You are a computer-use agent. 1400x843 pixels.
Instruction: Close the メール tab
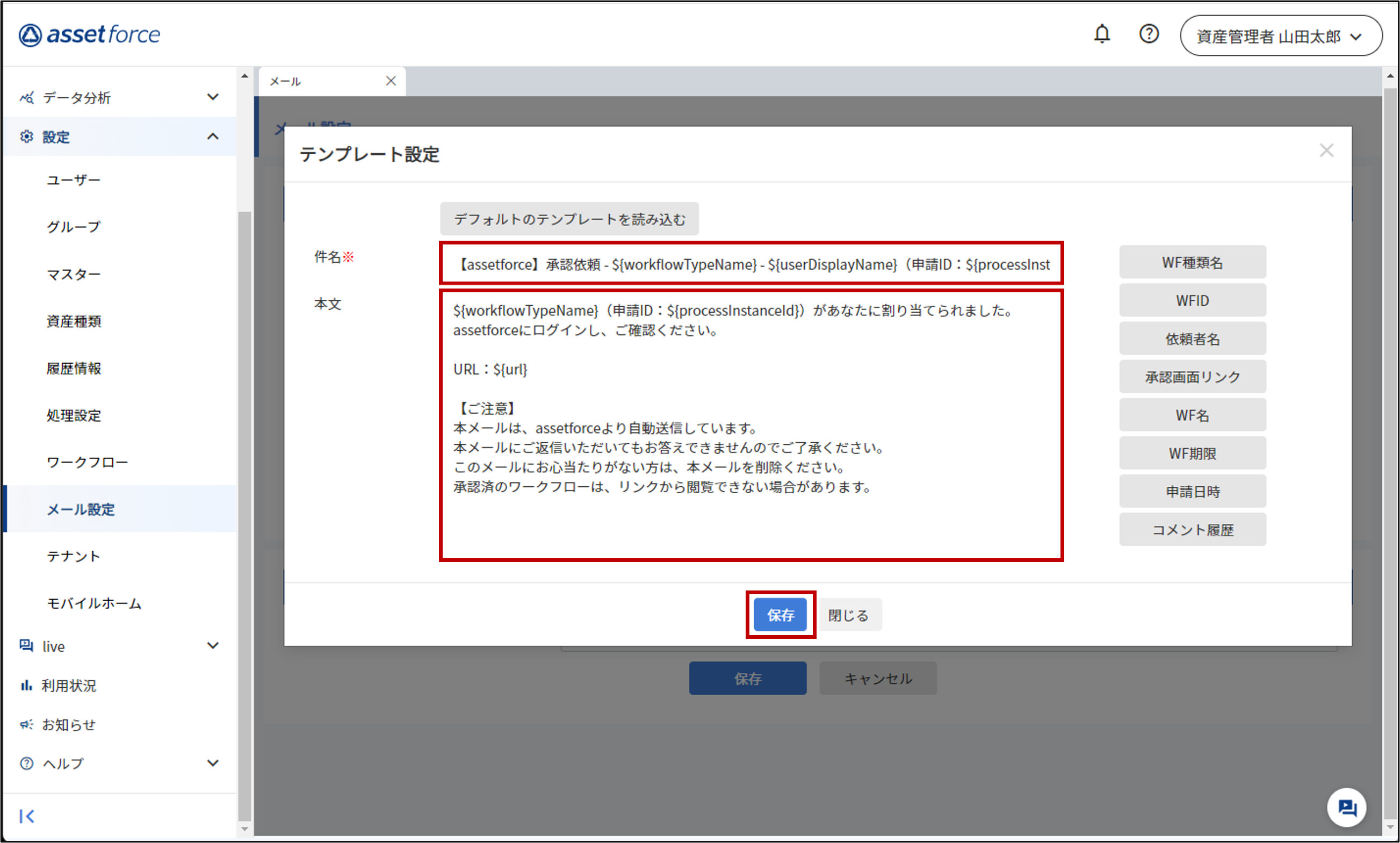click(x=391, y=81)
